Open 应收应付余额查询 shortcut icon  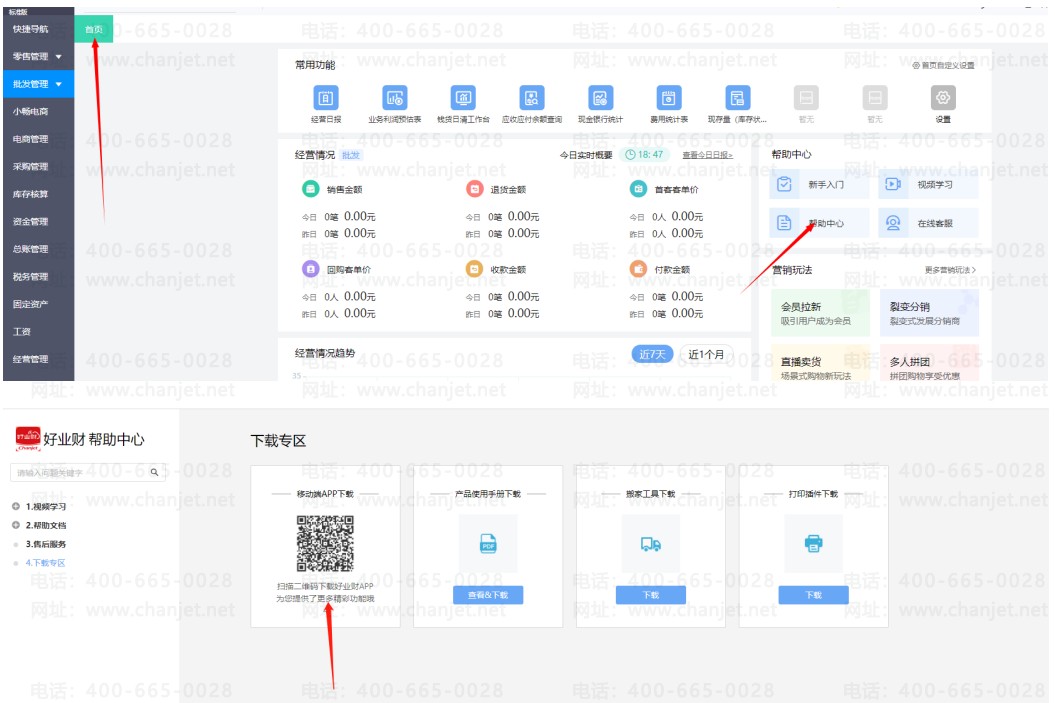[x=532, y=98]
